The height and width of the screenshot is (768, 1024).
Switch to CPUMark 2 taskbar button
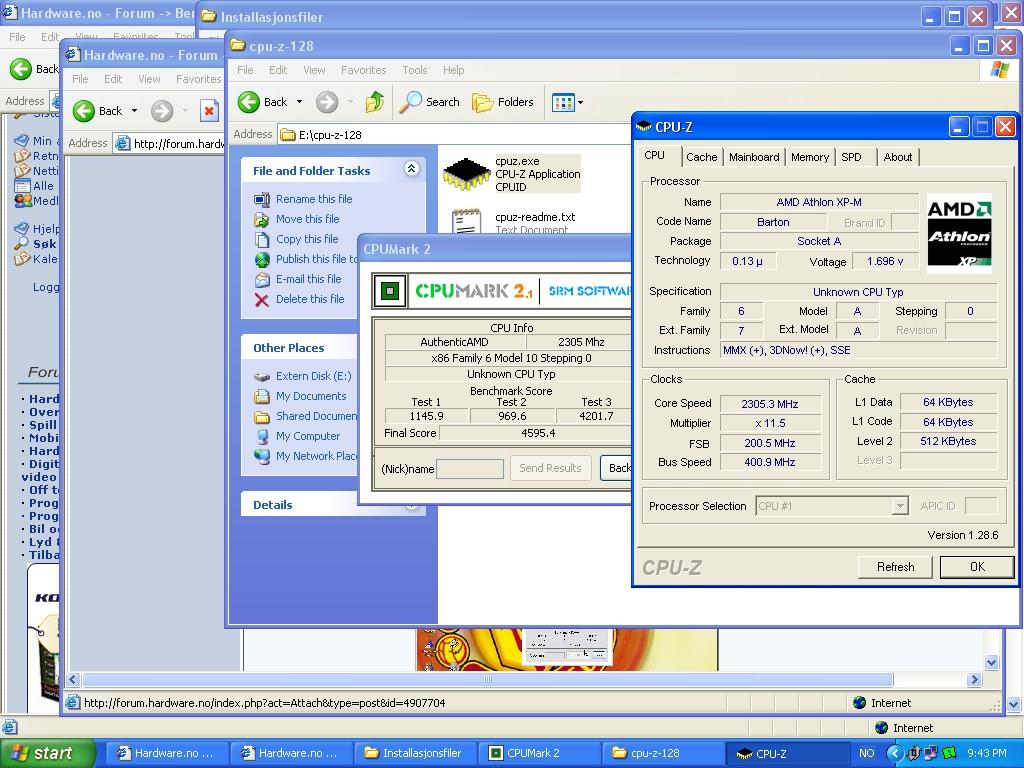(x=539, y=753)
